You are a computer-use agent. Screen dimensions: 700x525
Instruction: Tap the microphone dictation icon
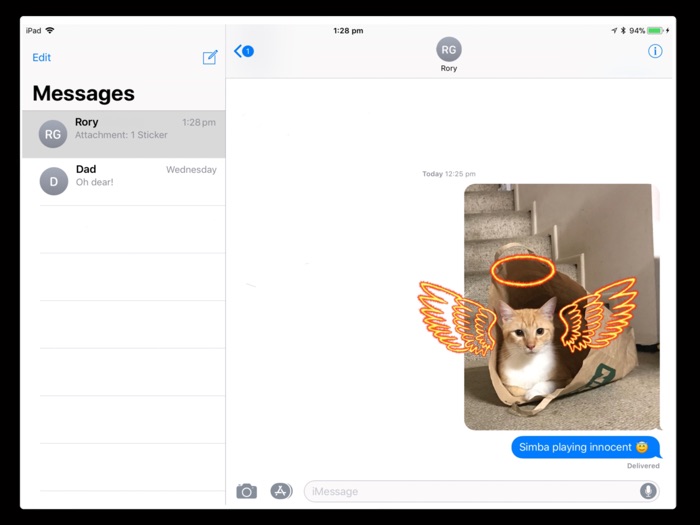click(x=648, y=491)
